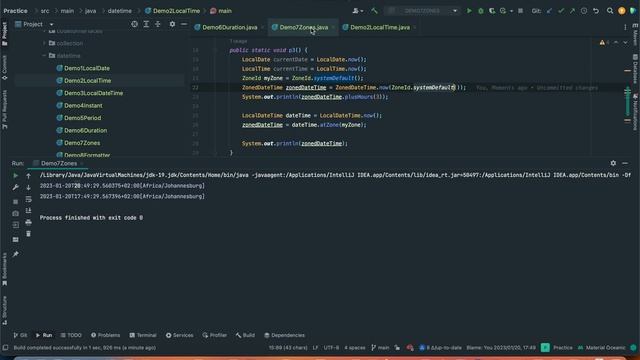Expand the collection folder
Viewport: 640px width, 360px height.
44,43
